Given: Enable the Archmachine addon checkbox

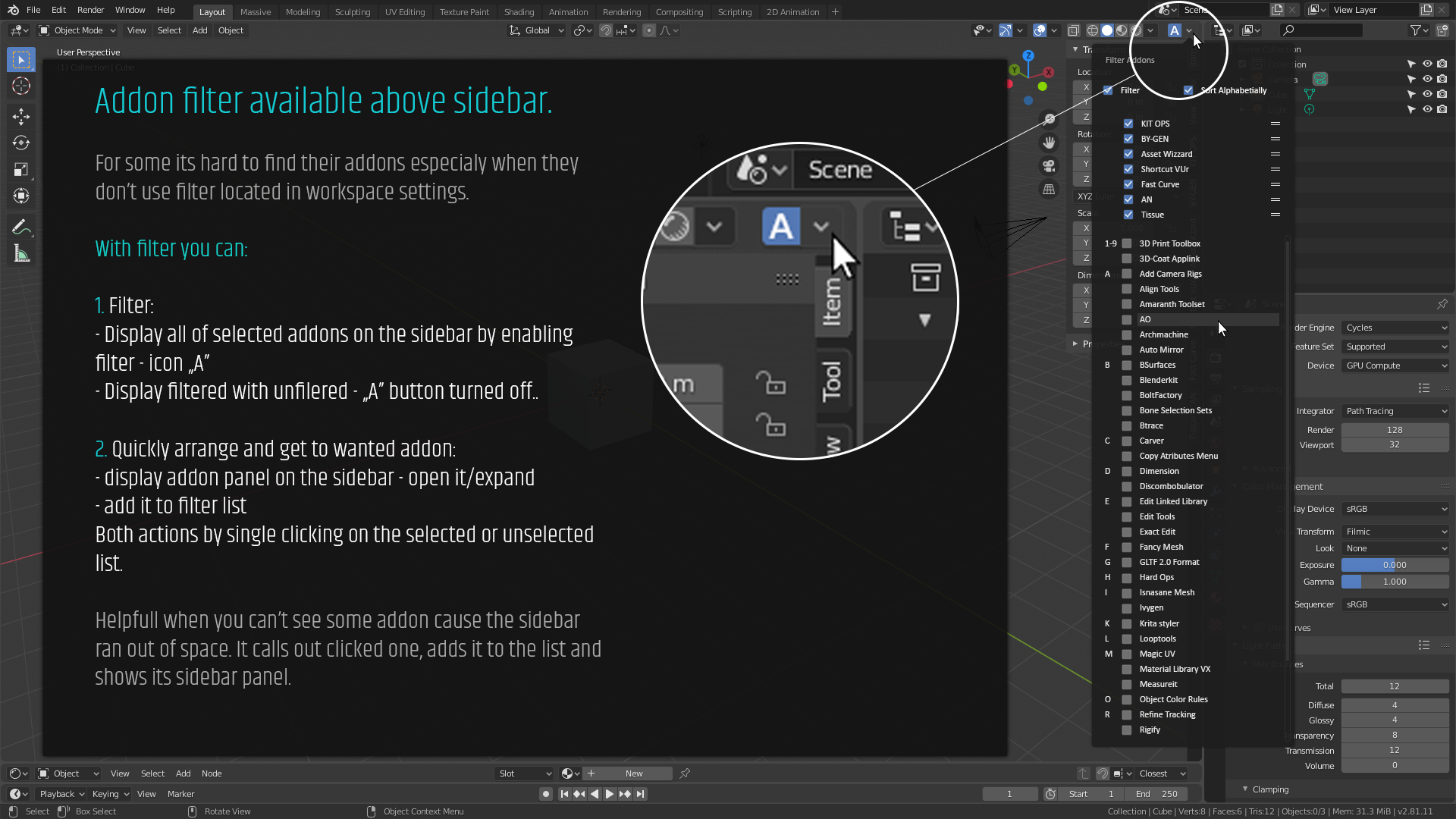Looking at the screenshot, I should point(1127,334).
